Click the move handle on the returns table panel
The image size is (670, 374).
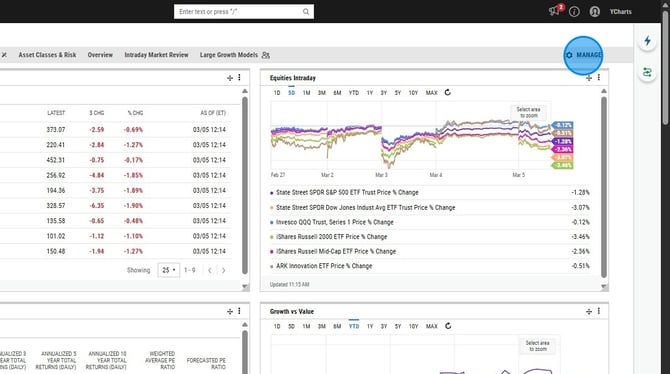pyautogui.click(x=230, y=312)
